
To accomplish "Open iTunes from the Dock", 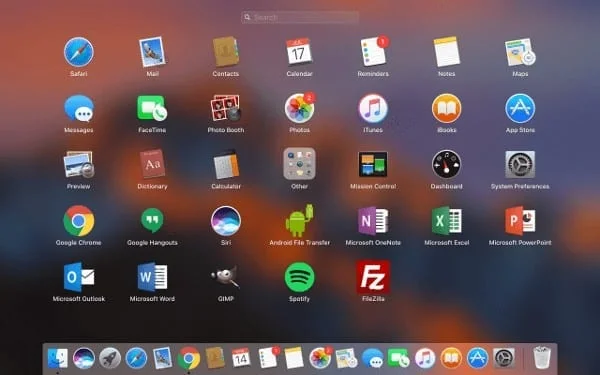I will click(425, 359).
